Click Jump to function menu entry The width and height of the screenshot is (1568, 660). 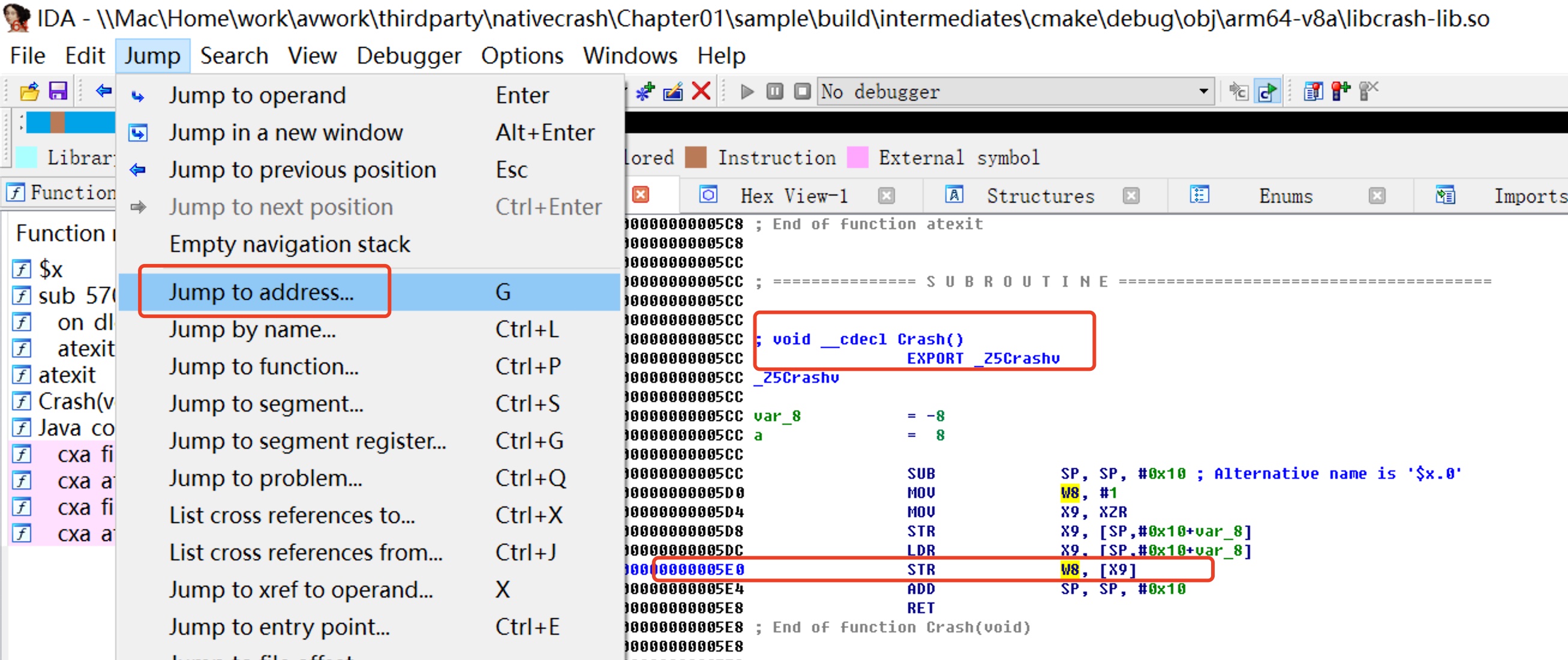pyautogui.click(x=263, y=367)
